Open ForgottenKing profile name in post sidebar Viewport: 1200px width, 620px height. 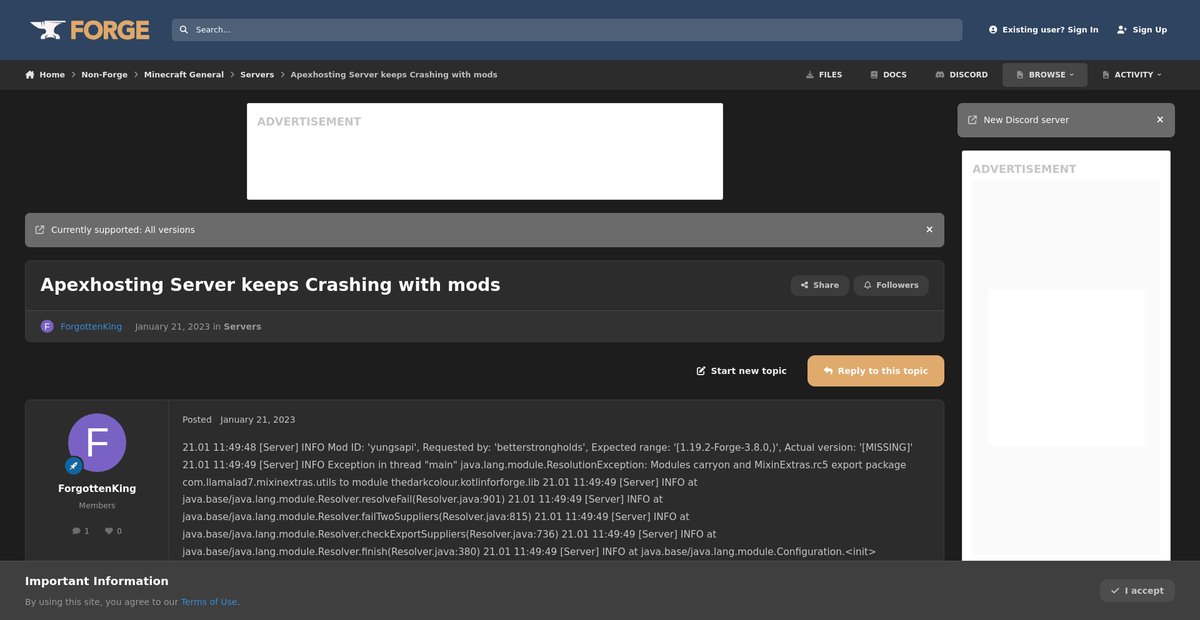coord(97,489)
